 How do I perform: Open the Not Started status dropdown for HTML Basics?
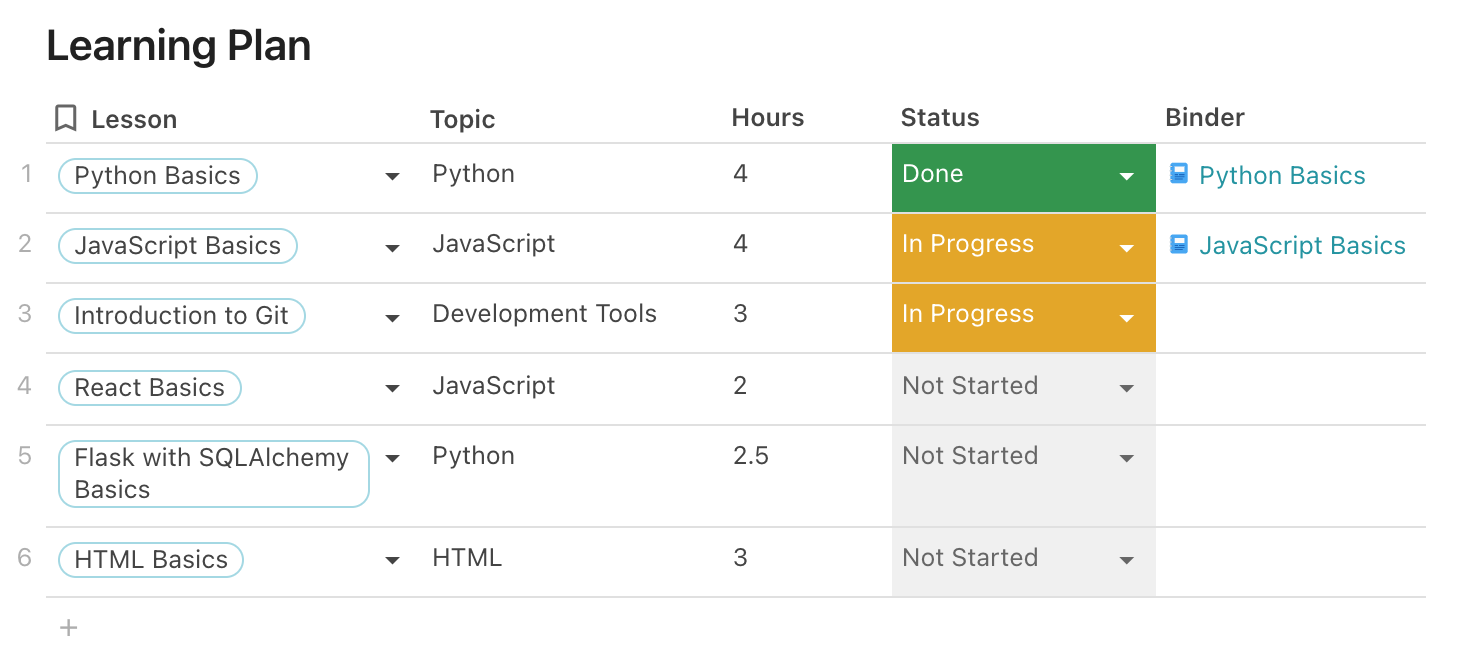(x=1126, y=561)
